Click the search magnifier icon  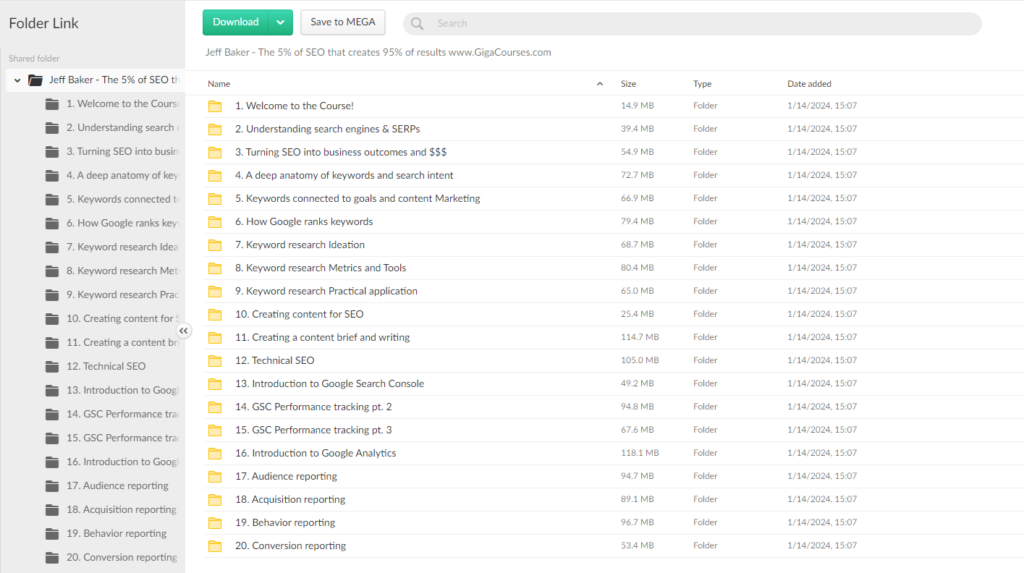click(x=417, y=24)
